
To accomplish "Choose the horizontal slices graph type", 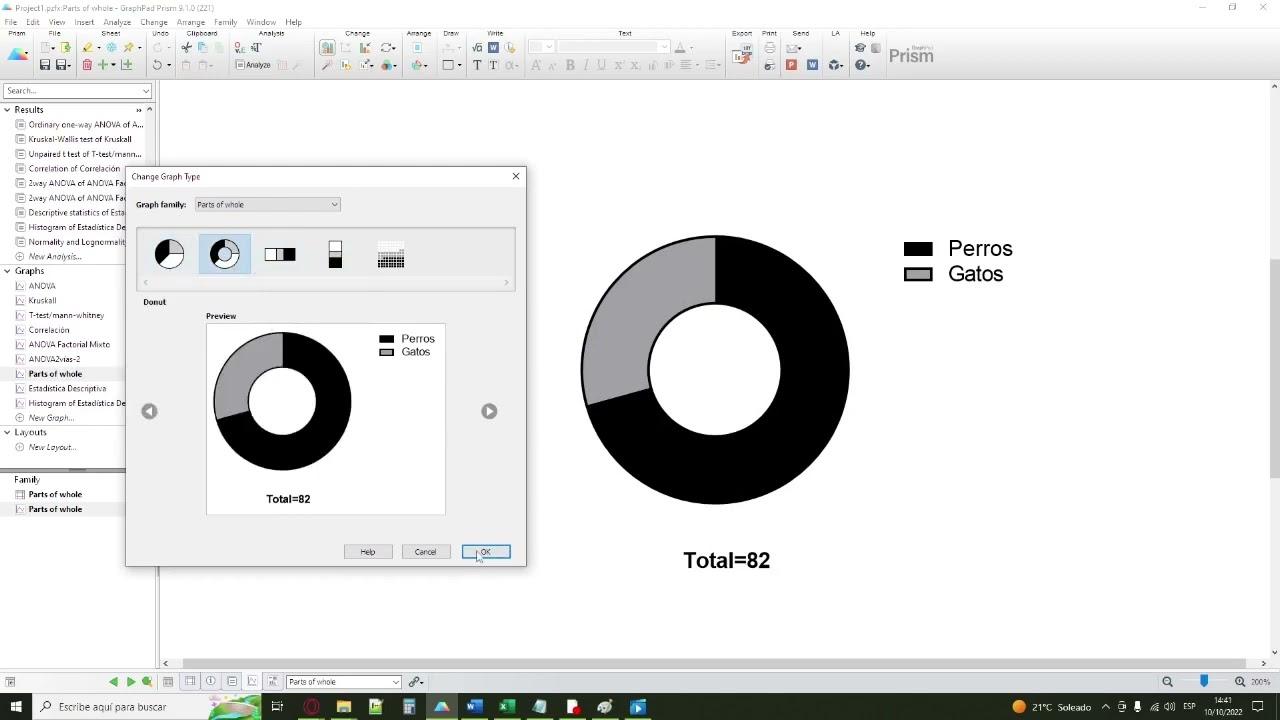I will tap(280, 255).
